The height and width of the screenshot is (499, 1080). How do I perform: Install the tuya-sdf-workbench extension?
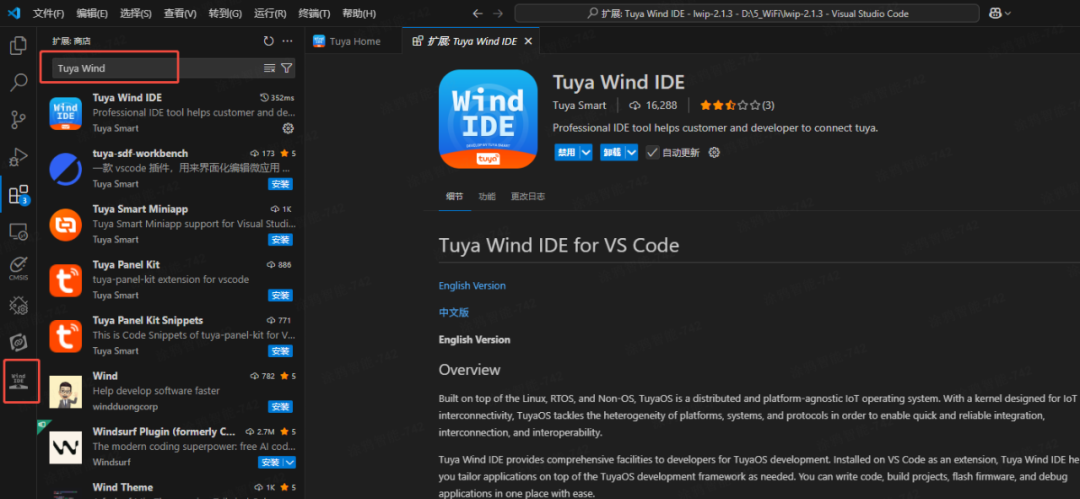tap(280, 184)
